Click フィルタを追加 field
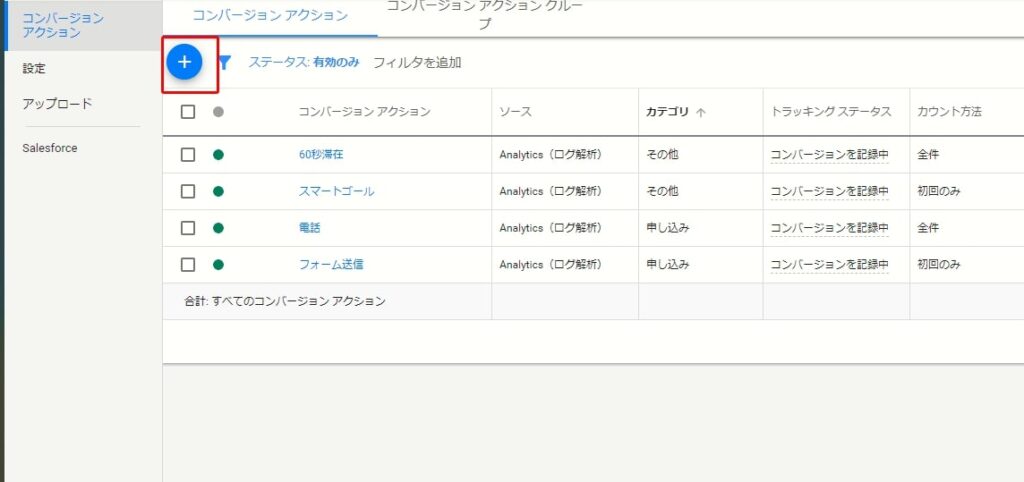 417,63
